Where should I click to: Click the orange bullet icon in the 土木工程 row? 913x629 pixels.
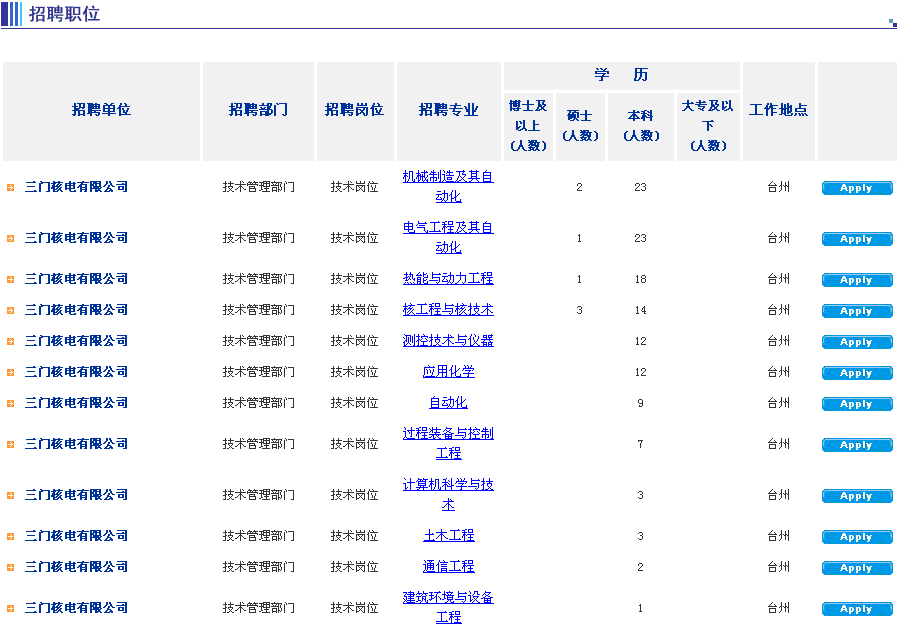10,536
